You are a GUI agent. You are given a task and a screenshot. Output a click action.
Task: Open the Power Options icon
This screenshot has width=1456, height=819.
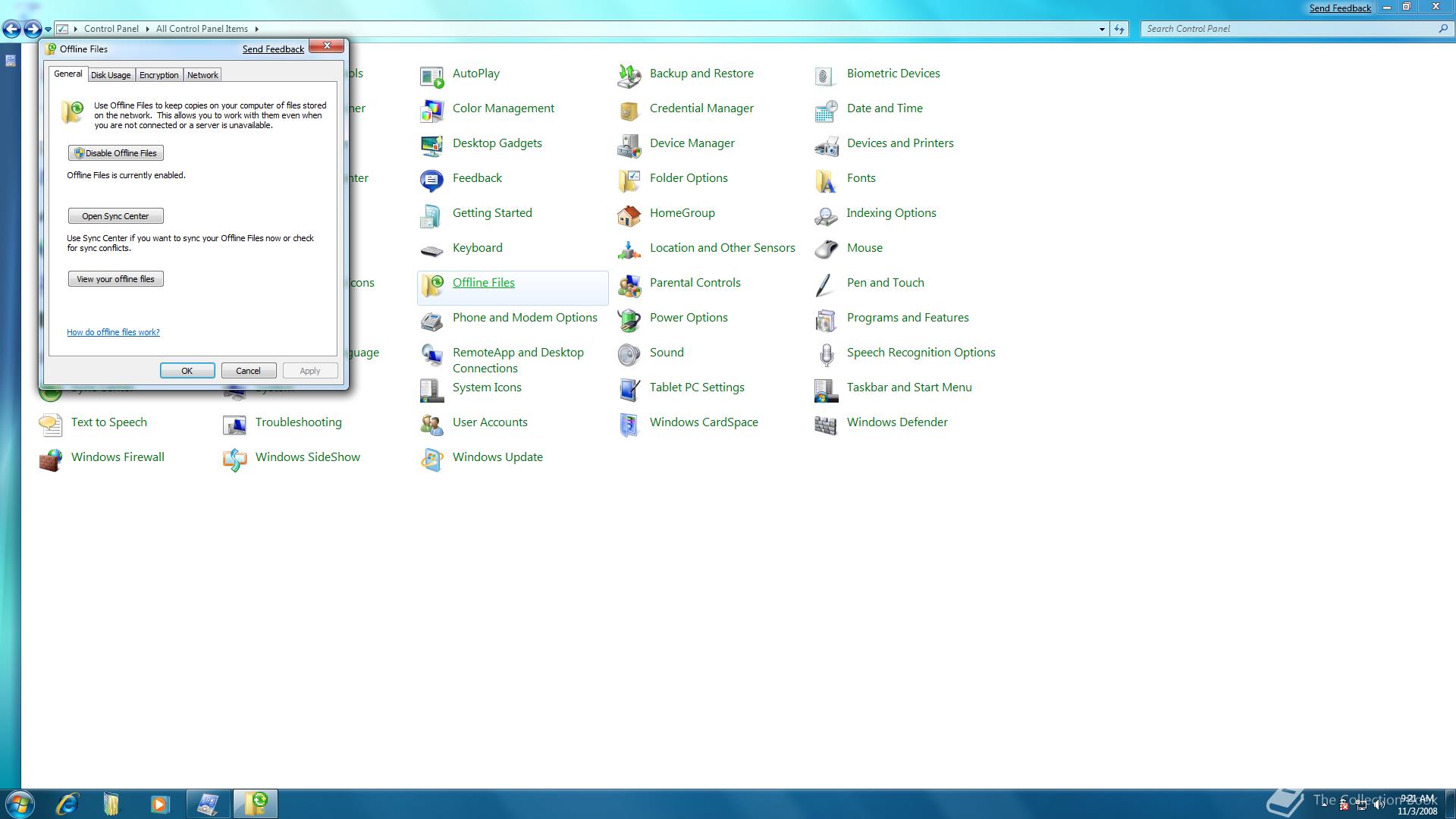coord(629,319)
